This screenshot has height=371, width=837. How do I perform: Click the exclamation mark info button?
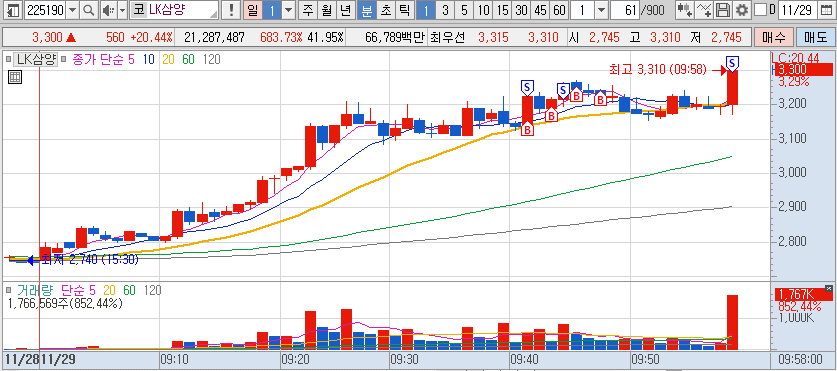click(231, 10)
